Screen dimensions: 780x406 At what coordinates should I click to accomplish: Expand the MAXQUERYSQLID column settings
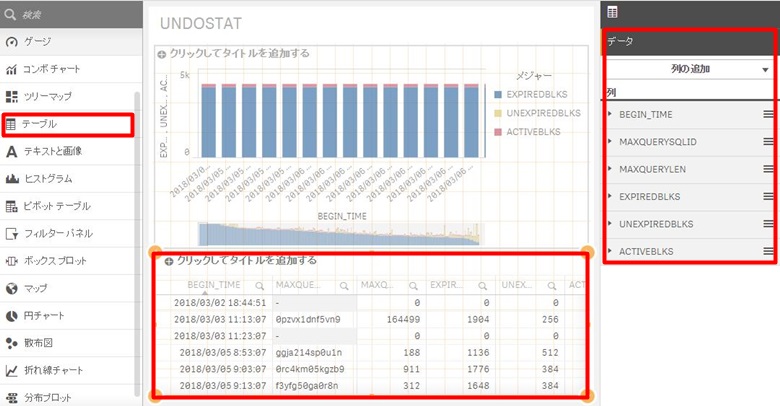tap(611, 142)
